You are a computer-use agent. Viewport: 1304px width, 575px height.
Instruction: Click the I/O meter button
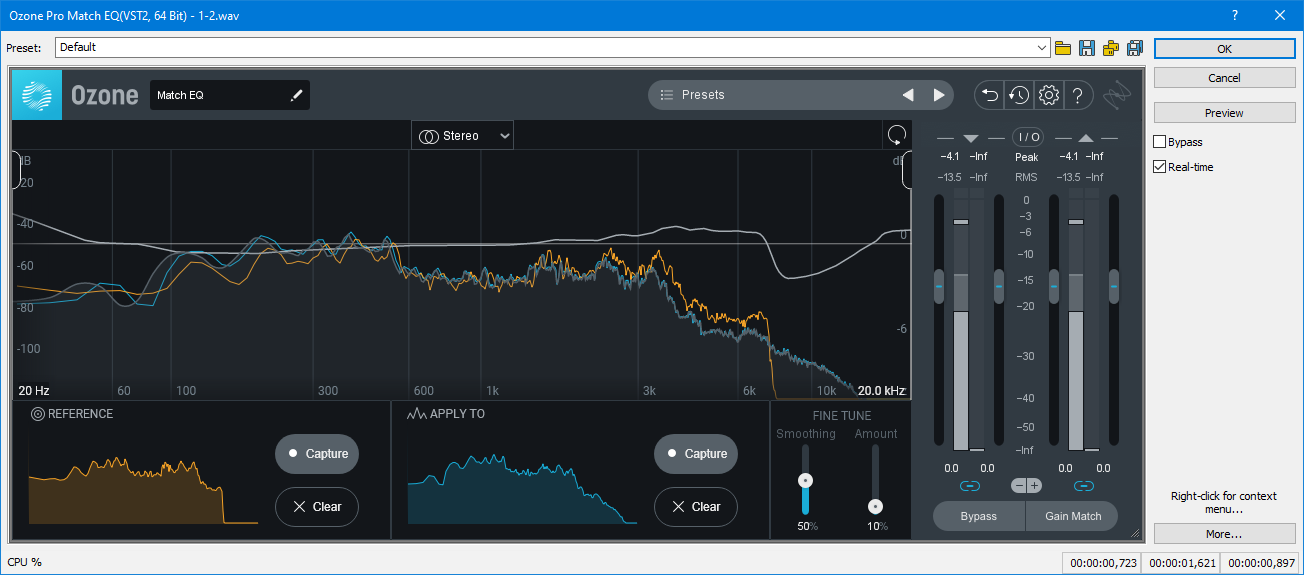click(x=1028, y=137)
